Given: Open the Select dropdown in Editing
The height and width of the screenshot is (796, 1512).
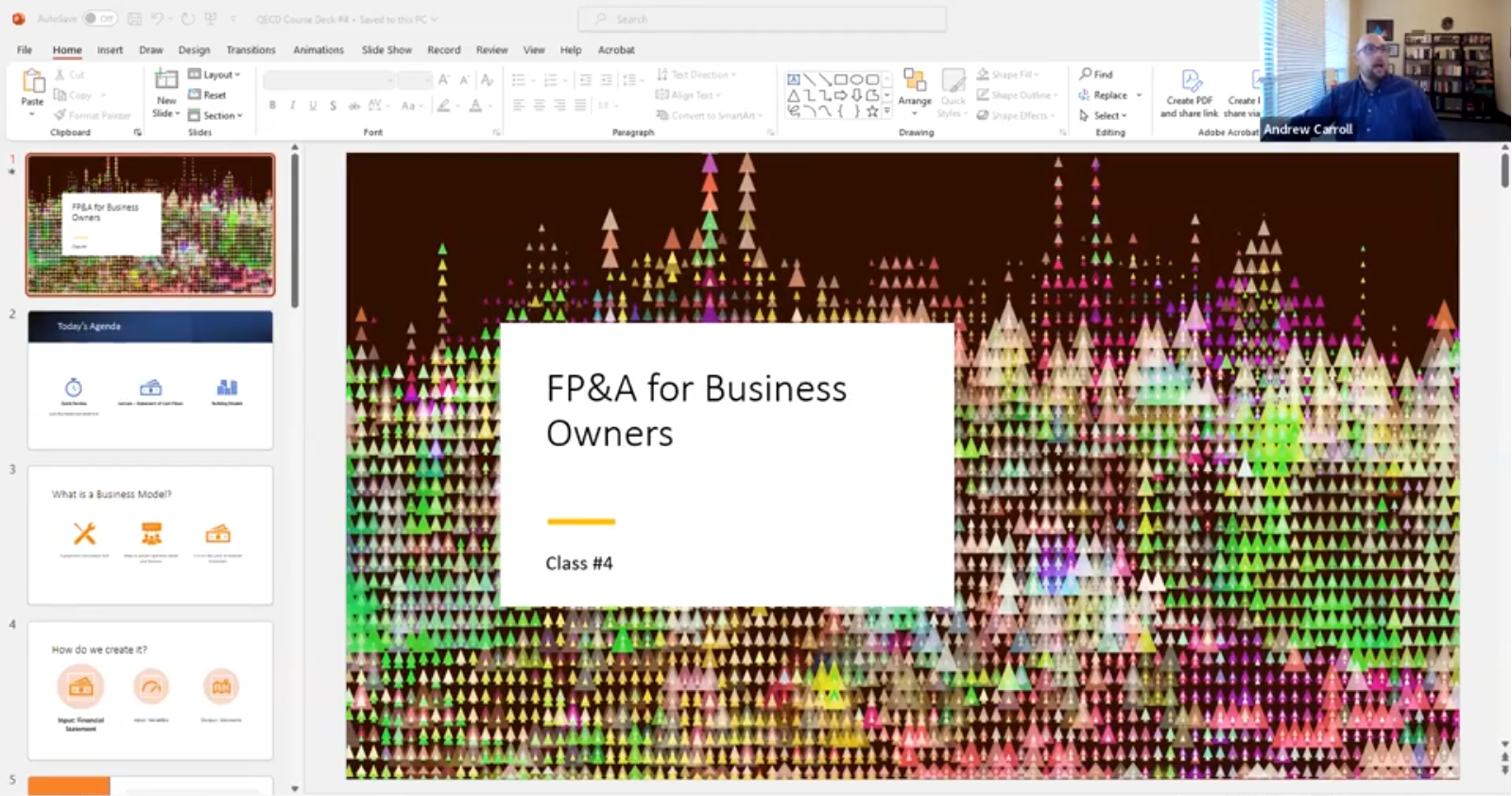Looking at the screenshot, I should (x=1104, y=115).
